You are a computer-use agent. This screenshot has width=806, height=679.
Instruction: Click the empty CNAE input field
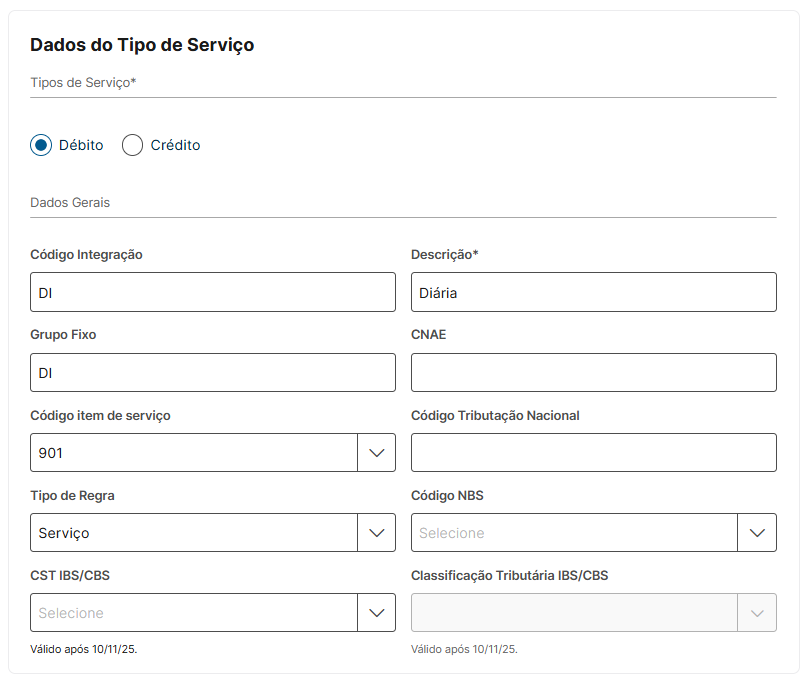coord(593,372)
